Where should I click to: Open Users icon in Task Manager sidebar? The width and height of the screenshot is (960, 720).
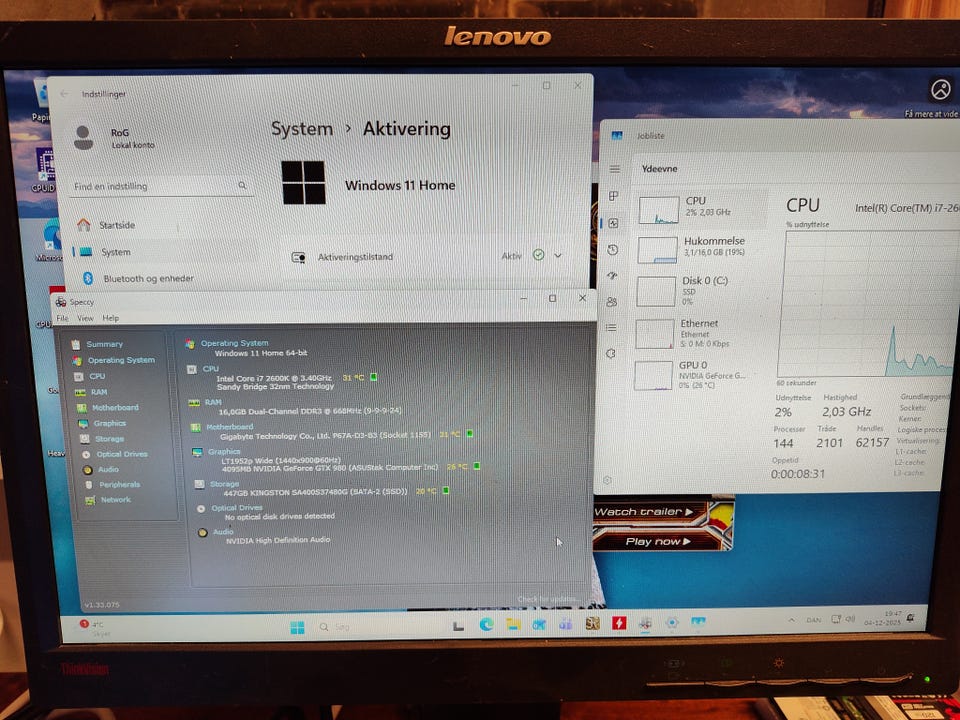(x=613, y=301)
